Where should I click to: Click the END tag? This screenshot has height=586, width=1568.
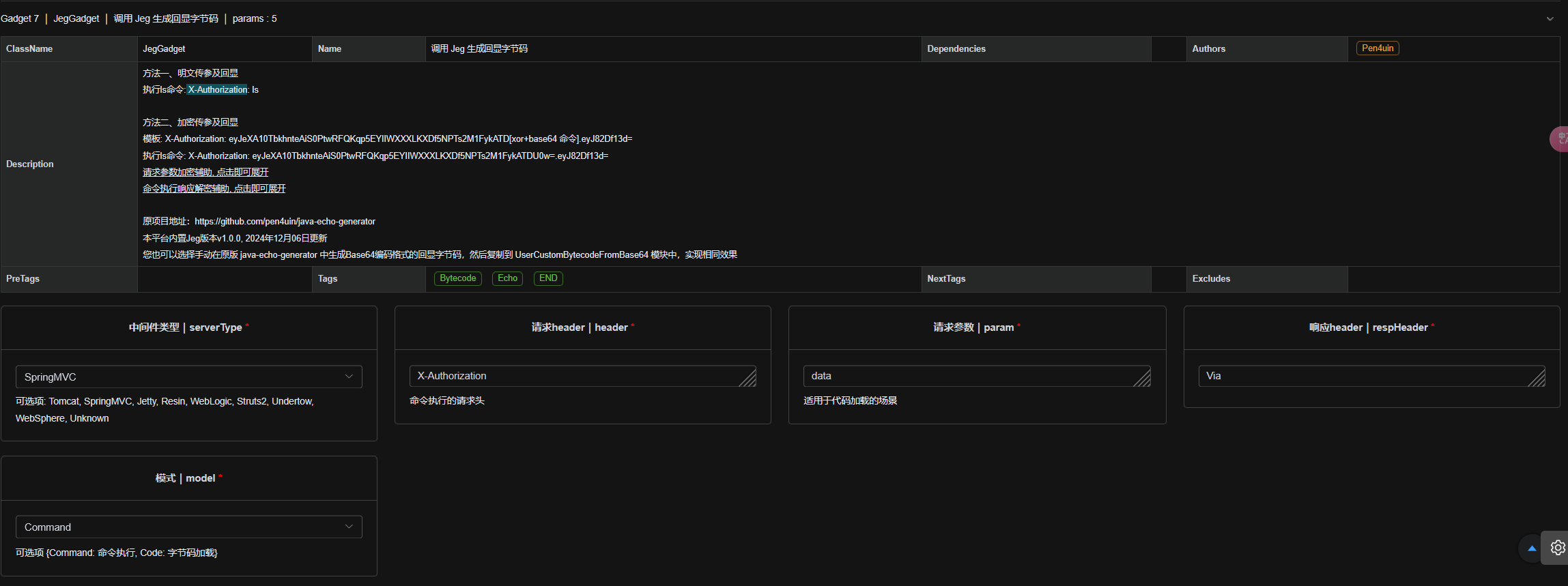(548, 278)
